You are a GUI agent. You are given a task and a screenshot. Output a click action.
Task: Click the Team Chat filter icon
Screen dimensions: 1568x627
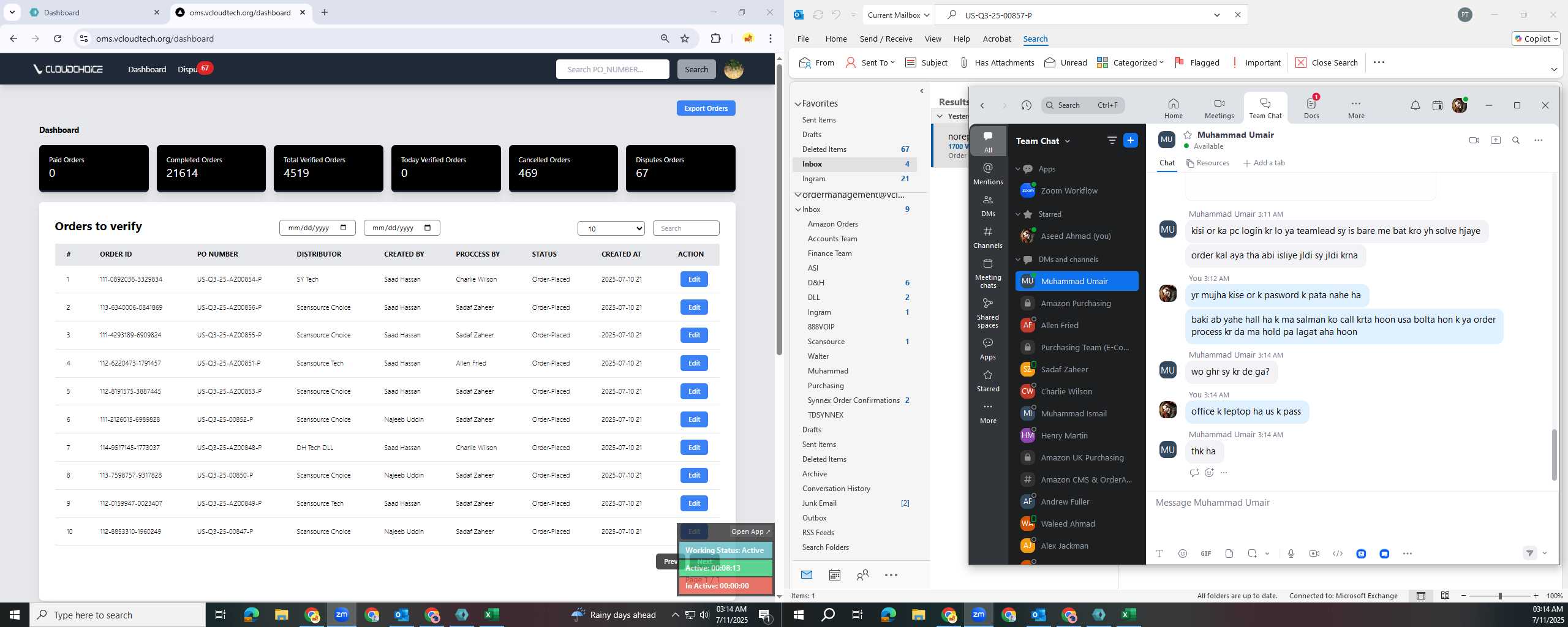[x=1112, y=140]
